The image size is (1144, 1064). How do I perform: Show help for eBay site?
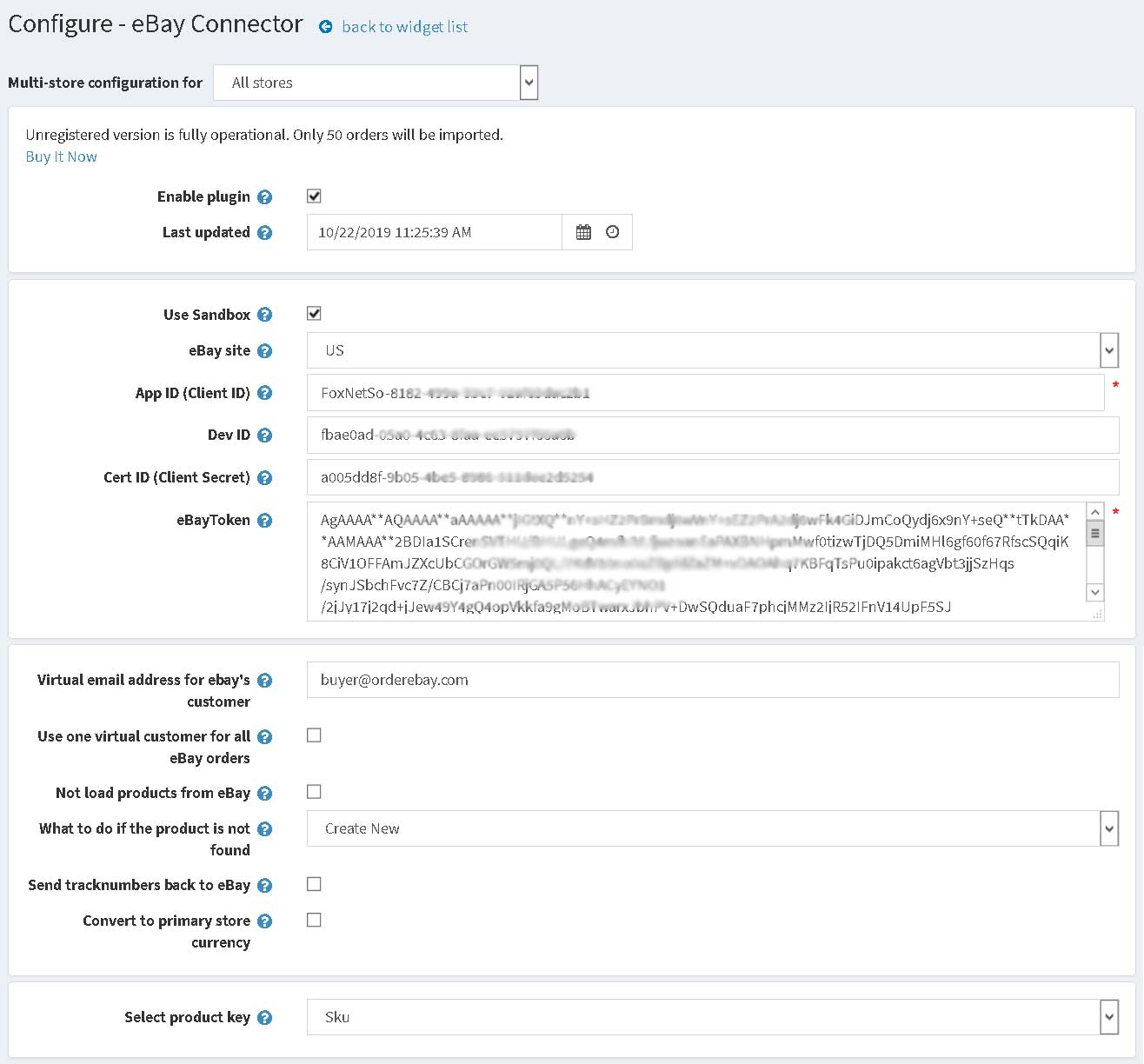coord(265,351)
